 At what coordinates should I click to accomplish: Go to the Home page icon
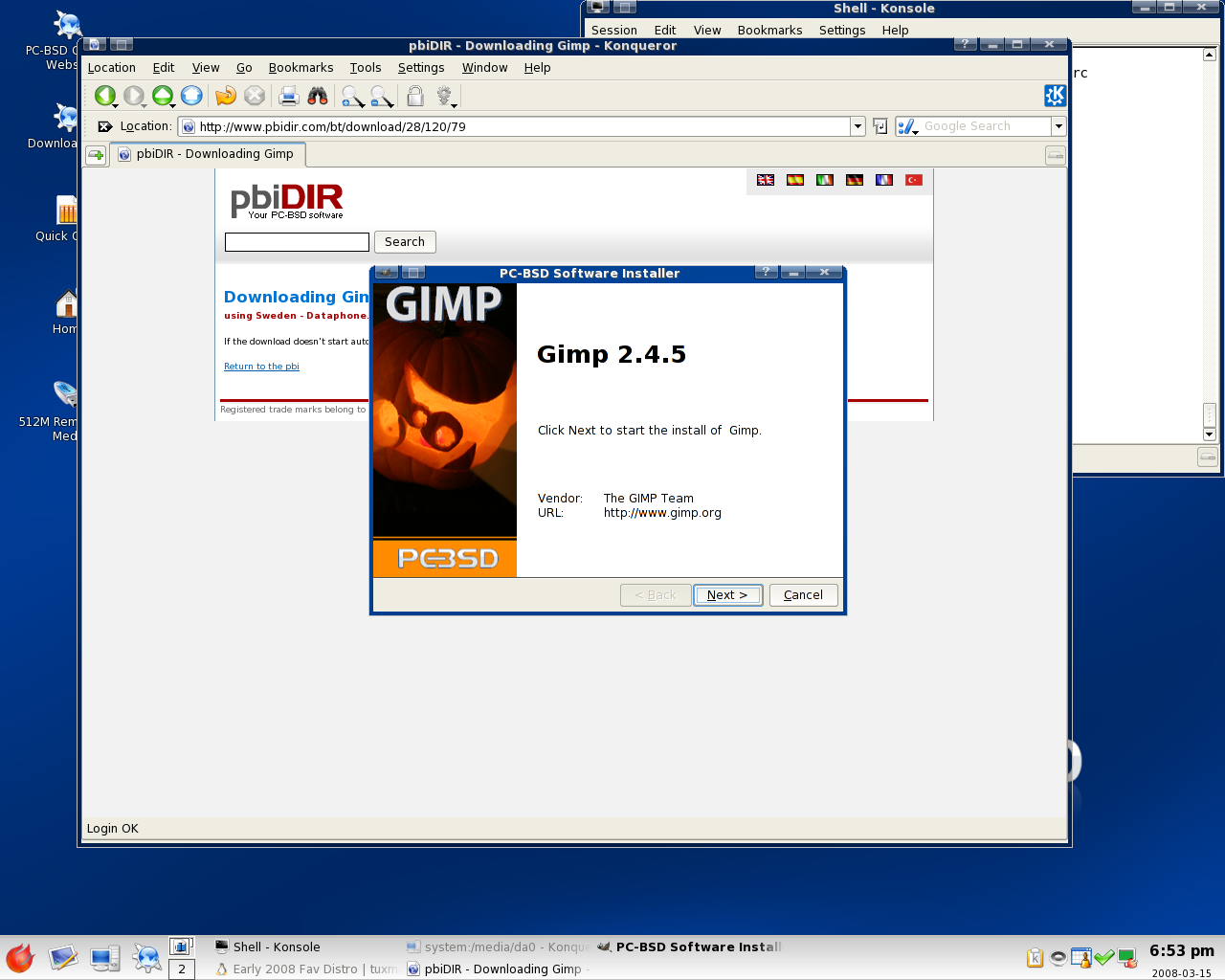point(191,96)
